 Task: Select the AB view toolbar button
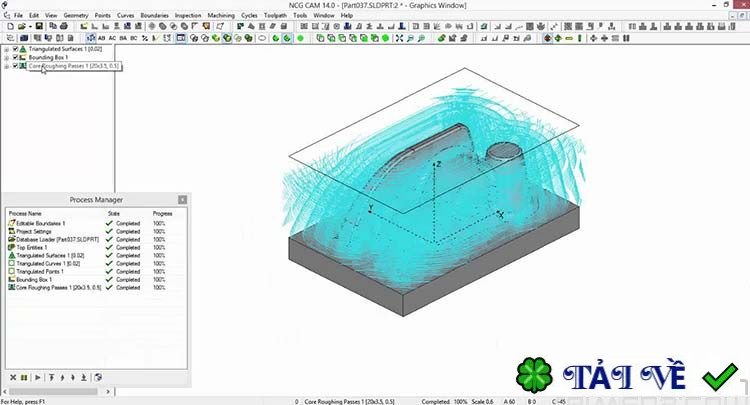coord(101,38)
